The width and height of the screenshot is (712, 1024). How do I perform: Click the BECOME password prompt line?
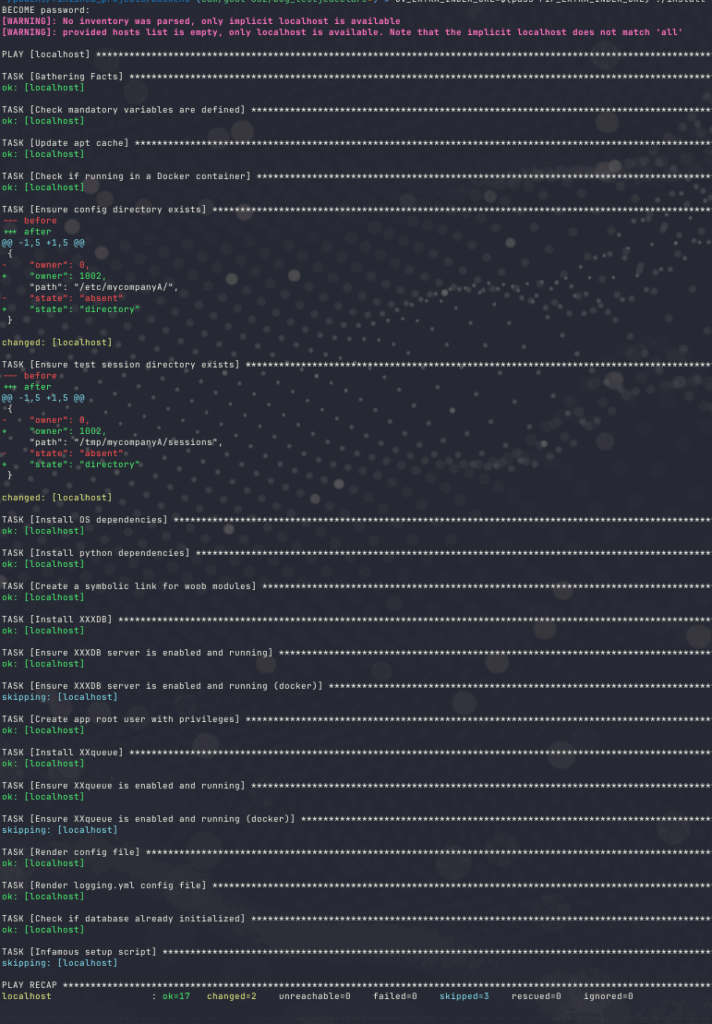[45, 10]
